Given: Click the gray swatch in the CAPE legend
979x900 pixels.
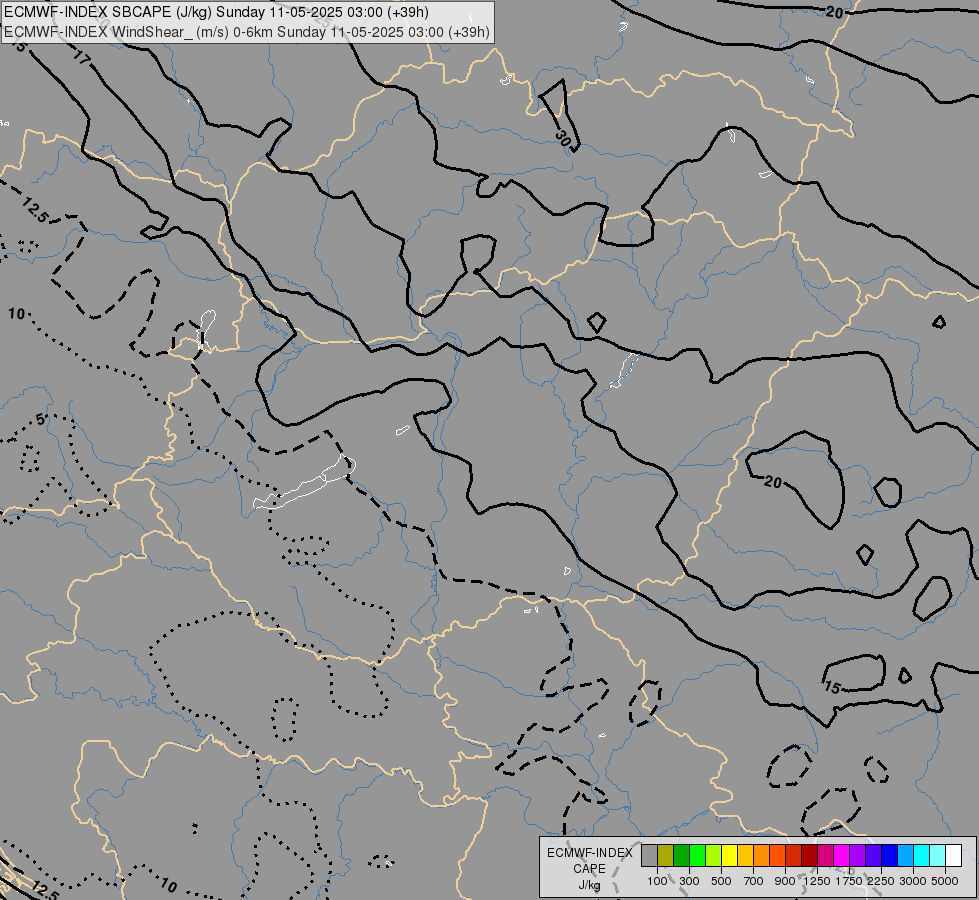Looking at the screenshot, I should coord(649,856).
